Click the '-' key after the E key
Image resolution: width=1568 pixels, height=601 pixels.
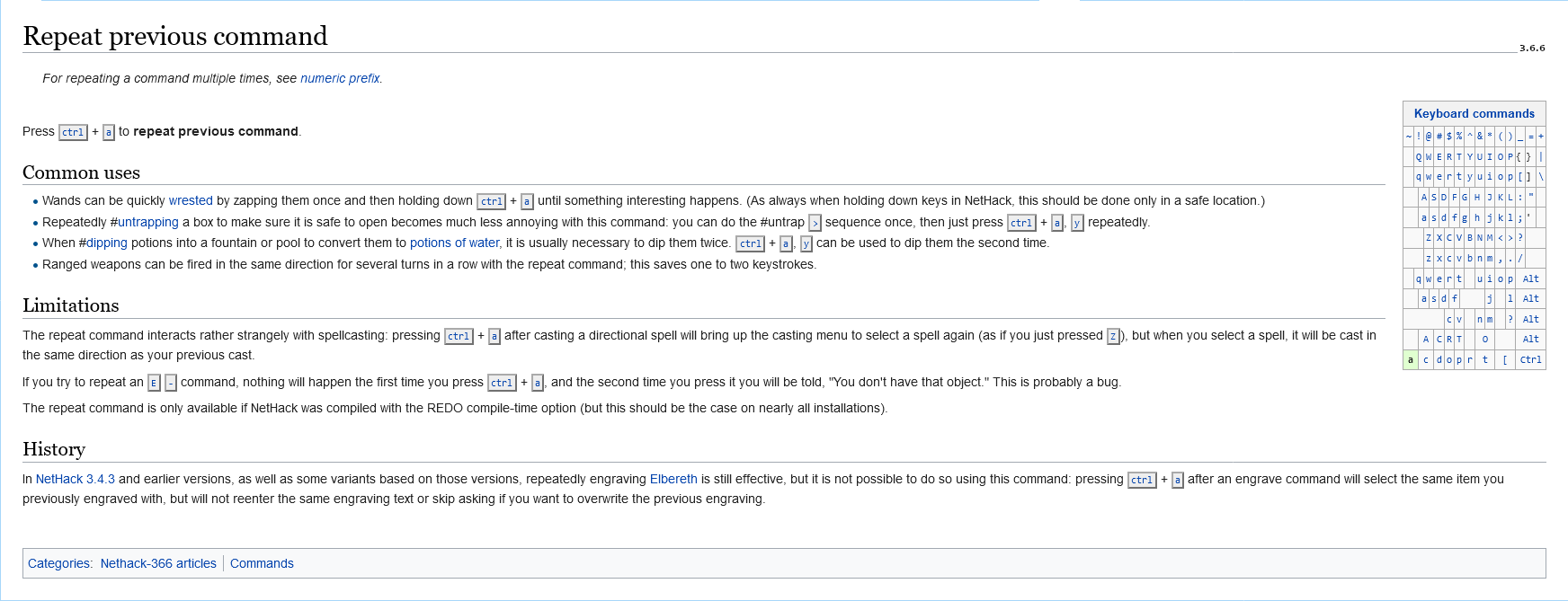pos(171,383)
